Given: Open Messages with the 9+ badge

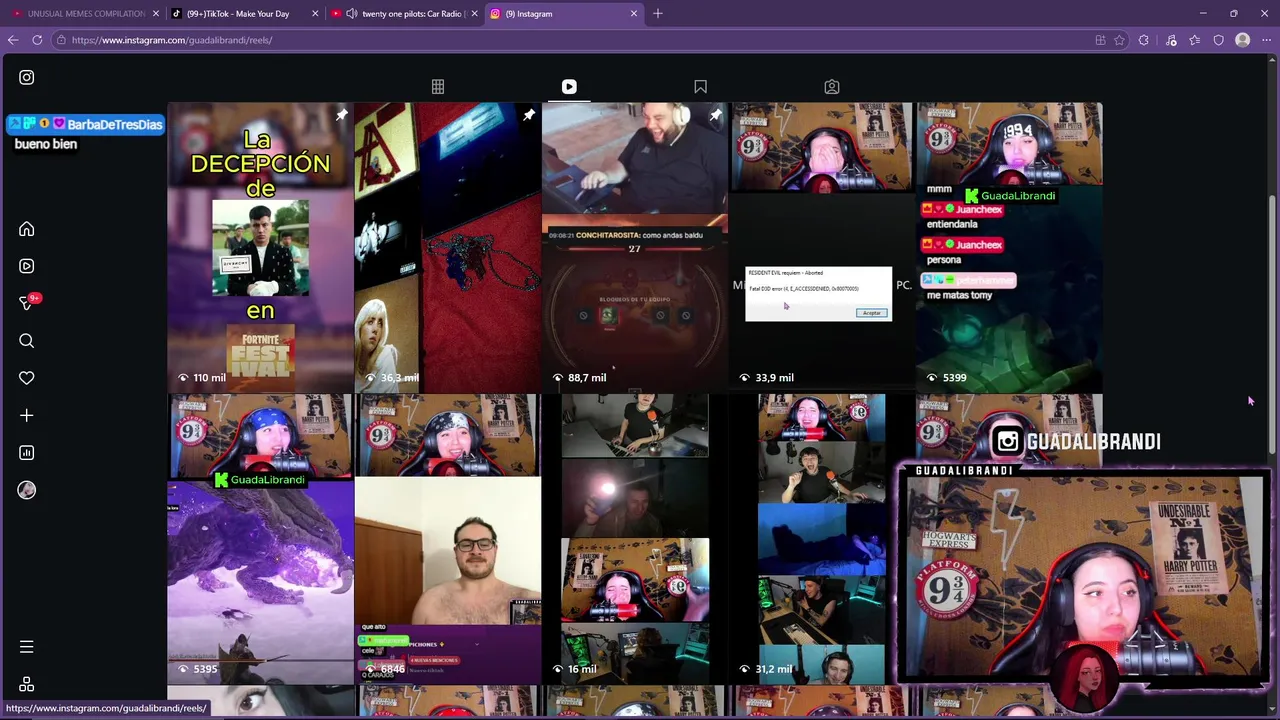Looking at the screenshot, I should 27,303.
